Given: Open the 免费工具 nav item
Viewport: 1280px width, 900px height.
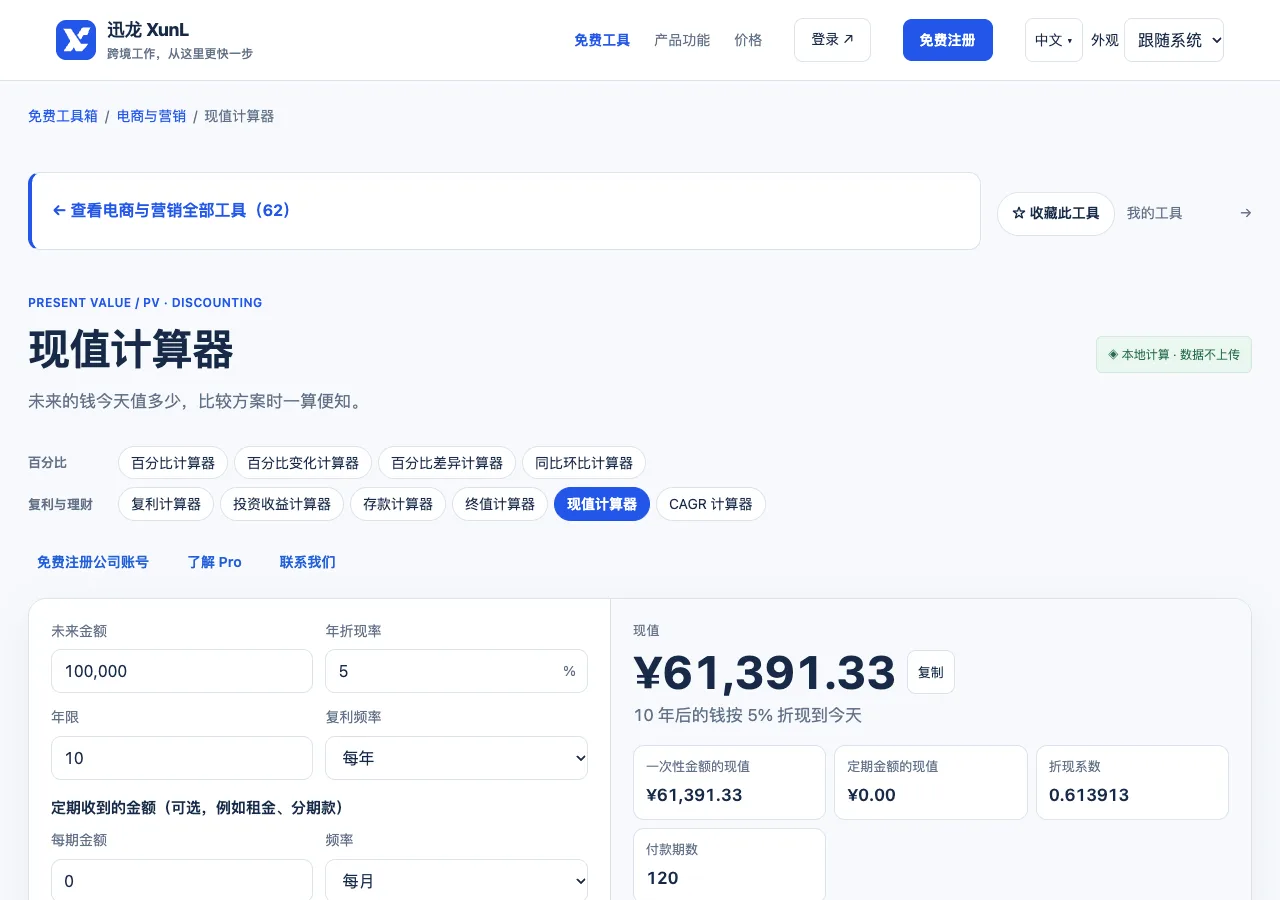Looking at the screenshot, I should 602,40.
